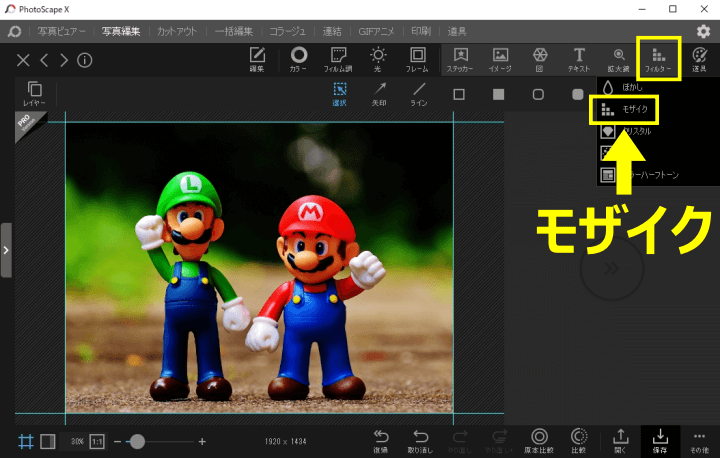Select the 拡大鏡 magnifier tool
Viewport: 720px width, 458px height.
(619, 60)
